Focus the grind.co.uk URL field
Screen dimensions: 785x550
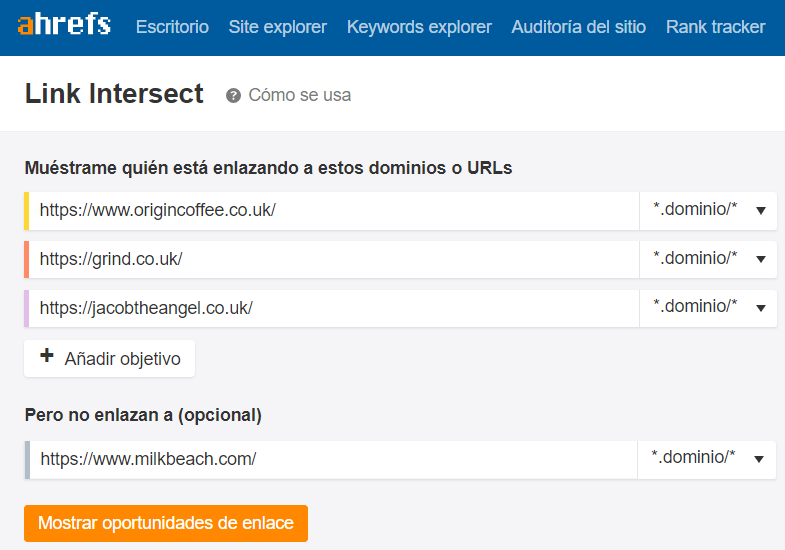pyautogui.click(x=334, y=259)
